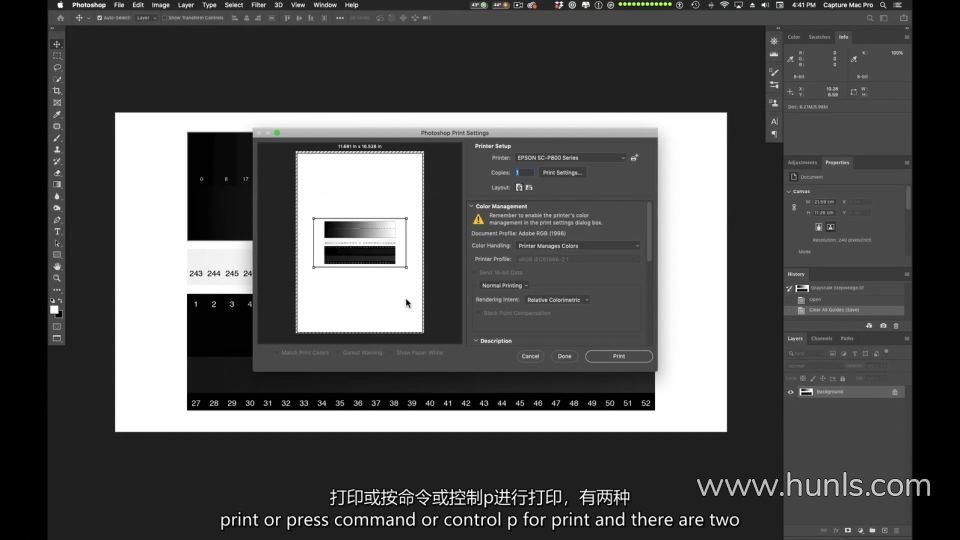Image resolution: width=960 pixels, height=540 pixels.
Task: Click the print preview image thumbnail
Action: point(360,242)
